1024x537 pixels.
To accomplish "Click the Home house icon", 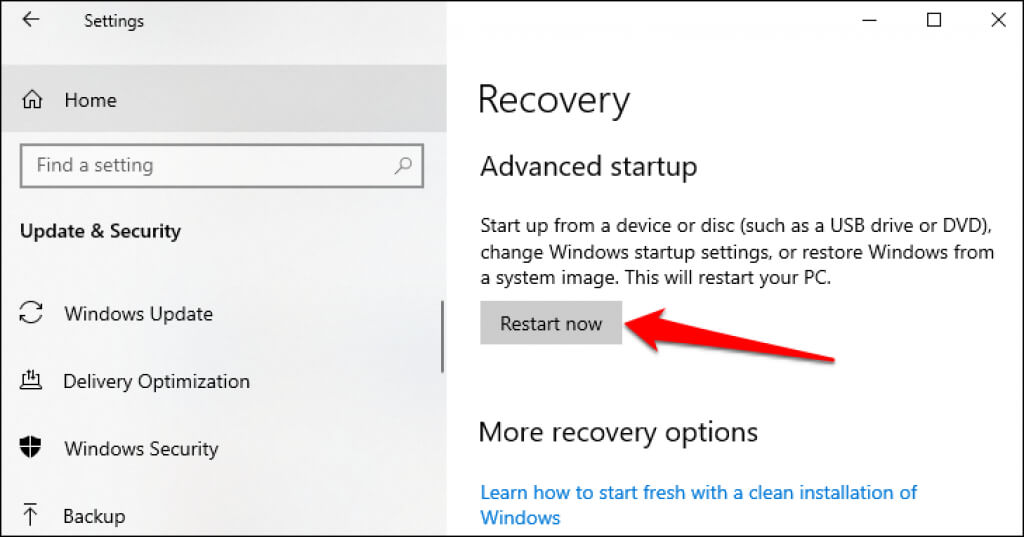I will tap(32, 100).
